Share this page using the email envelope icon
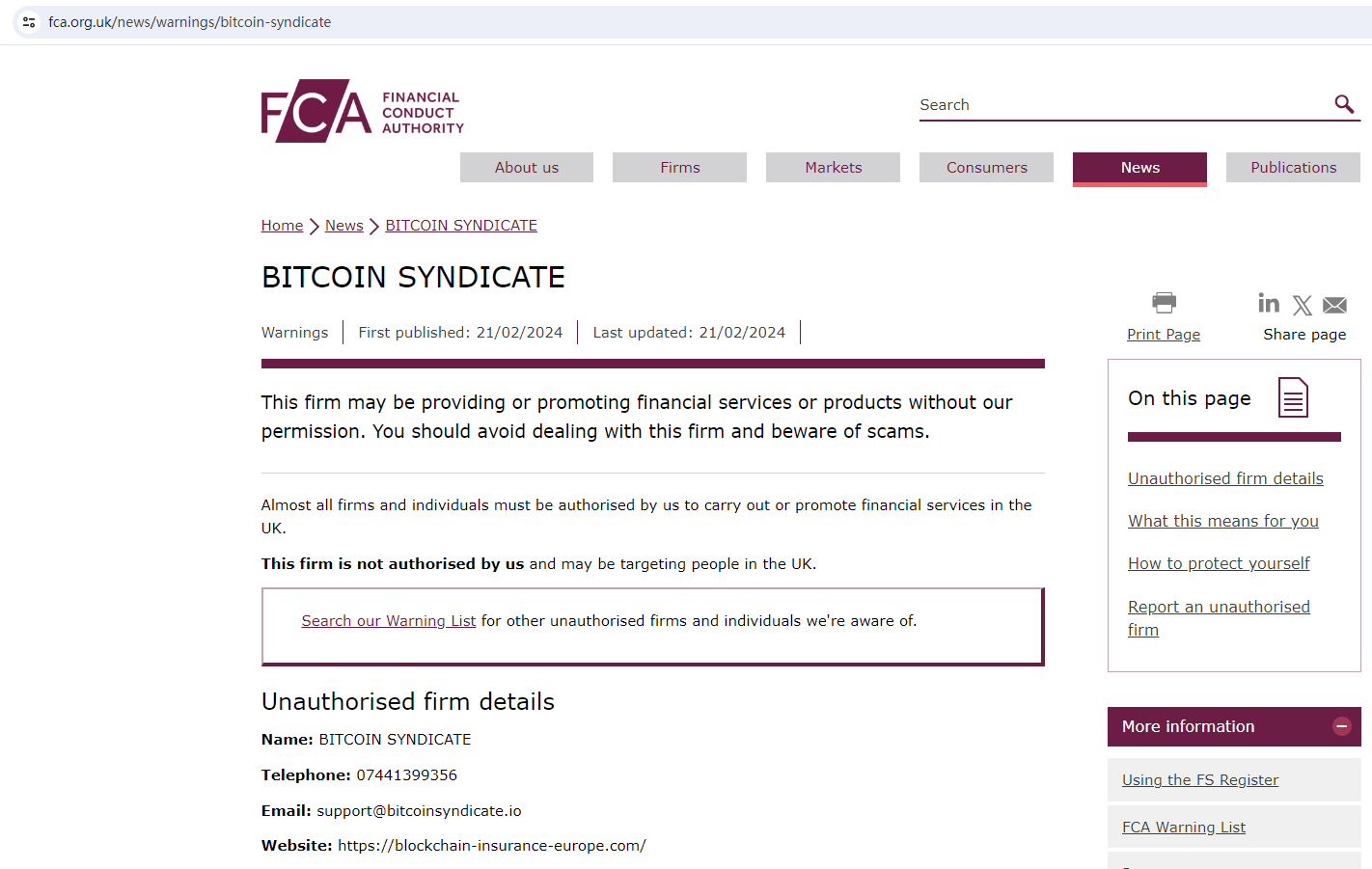The width and height of the screenshot is (1372, 869). coord(1334,304)
